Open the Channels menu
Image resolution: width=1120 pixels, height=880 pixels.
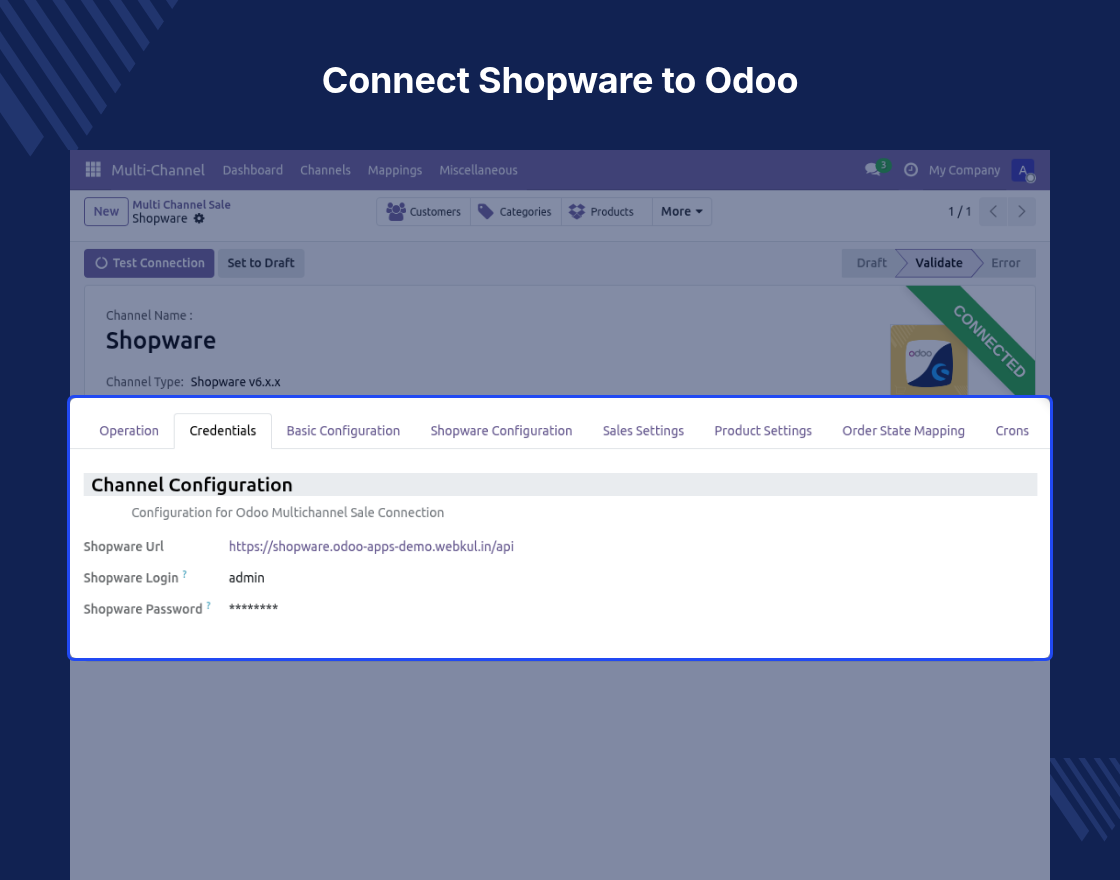pos(325,170)
